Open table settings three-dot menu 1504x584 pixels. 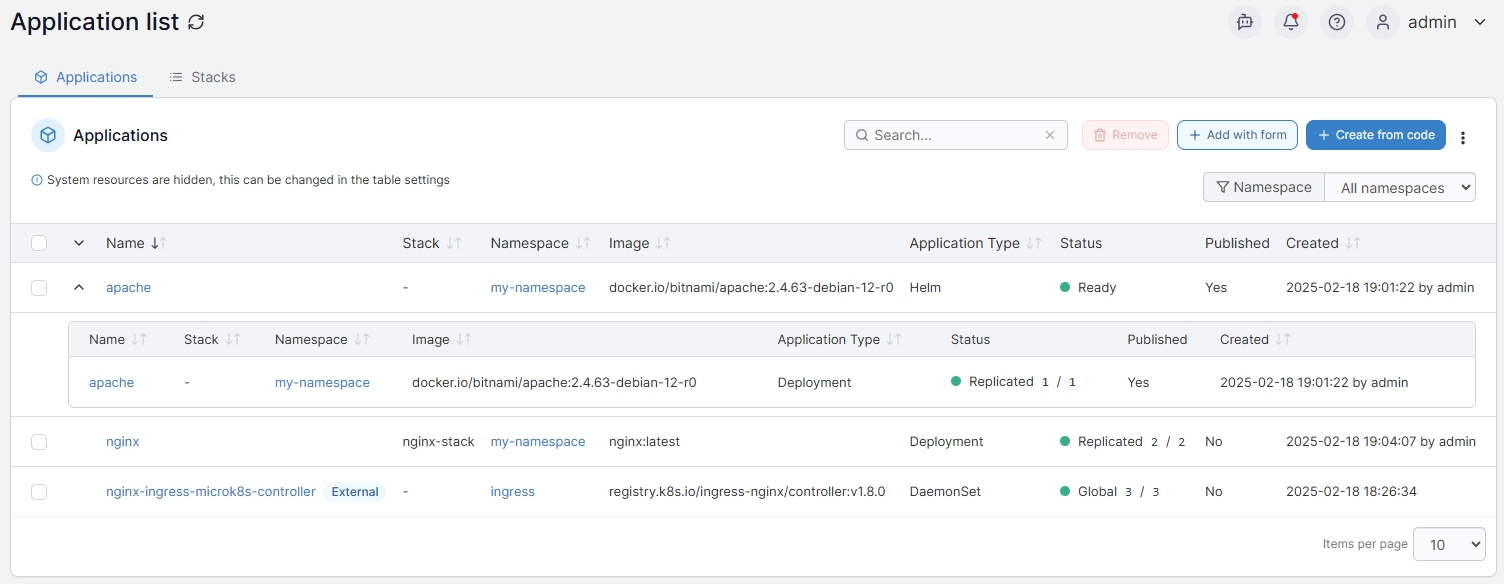[x=1463, y=137]
